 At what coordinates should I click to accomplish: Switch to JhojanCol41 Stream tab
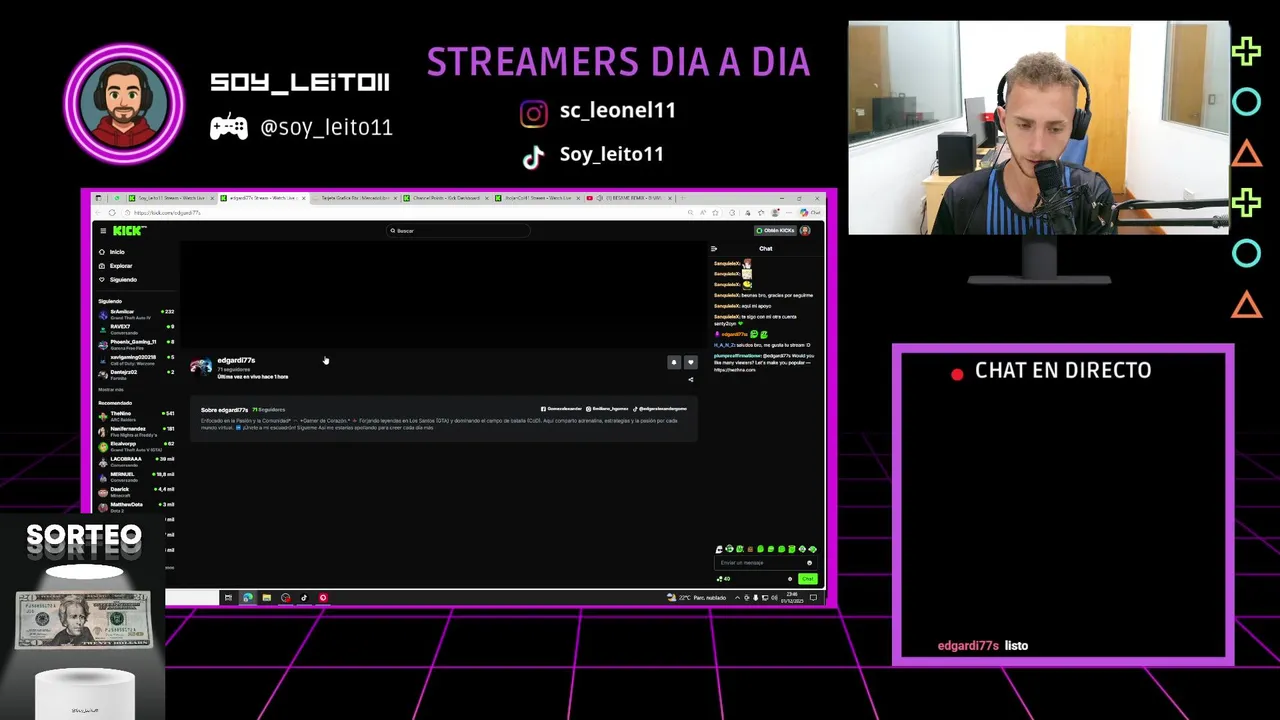[538, 198]
